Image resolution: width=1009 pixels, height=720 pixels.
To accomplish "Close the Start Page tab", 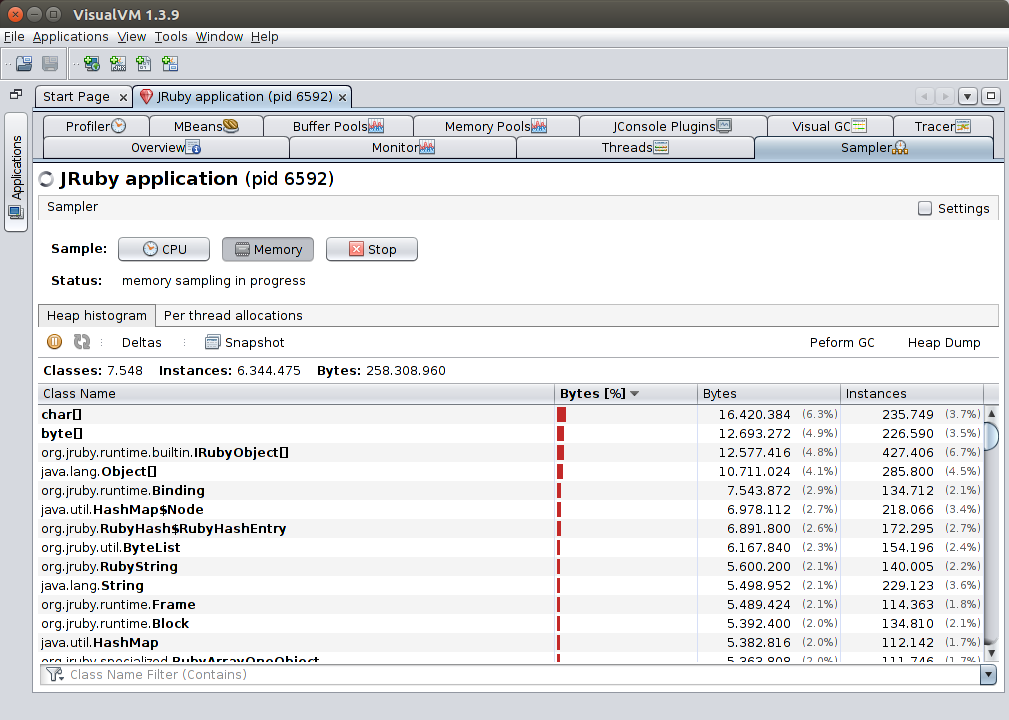I will (123, 98).
